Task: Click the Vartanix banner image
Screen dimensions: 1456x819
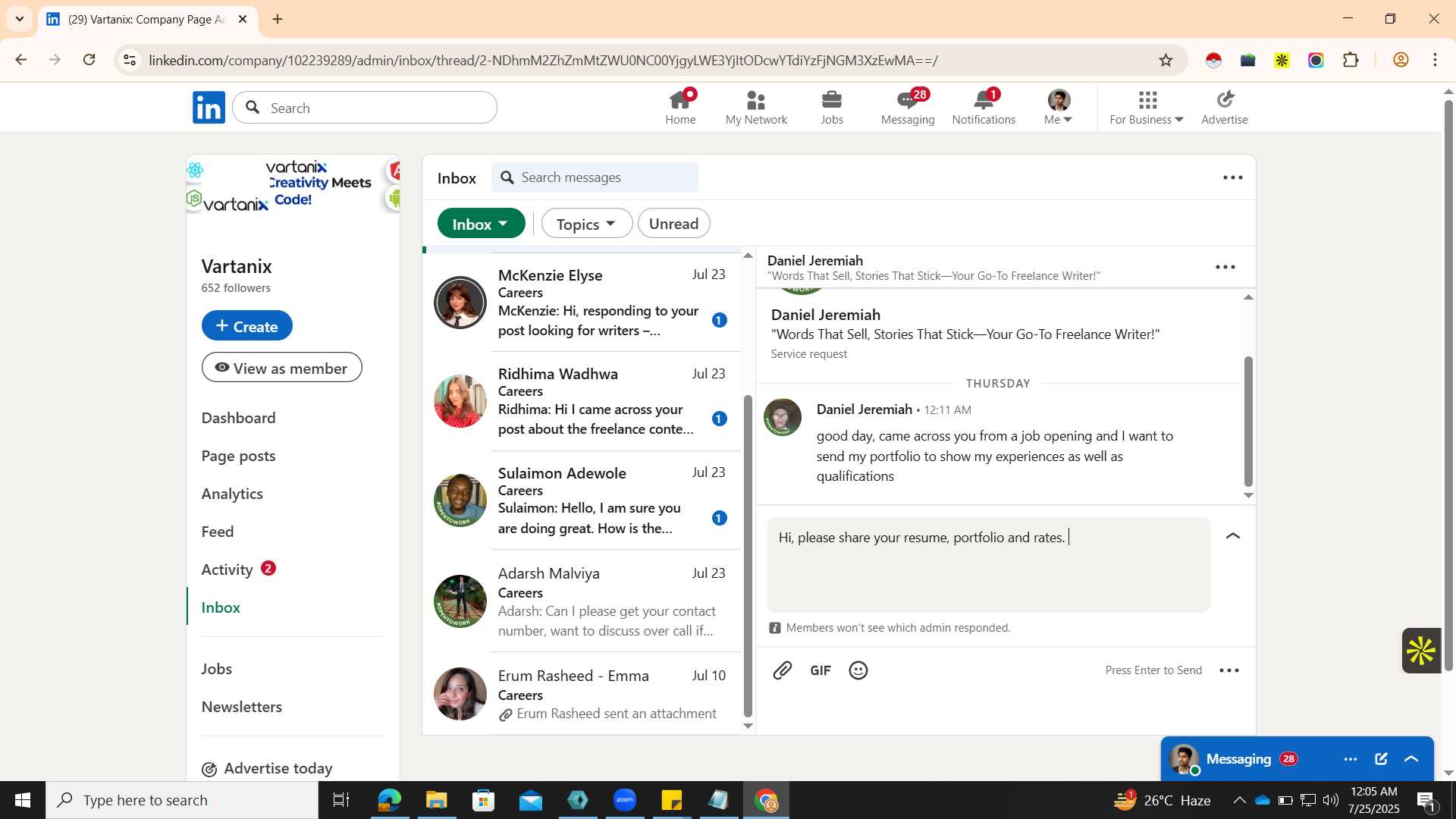Action: pyautogui.click(x=293, y=184)
